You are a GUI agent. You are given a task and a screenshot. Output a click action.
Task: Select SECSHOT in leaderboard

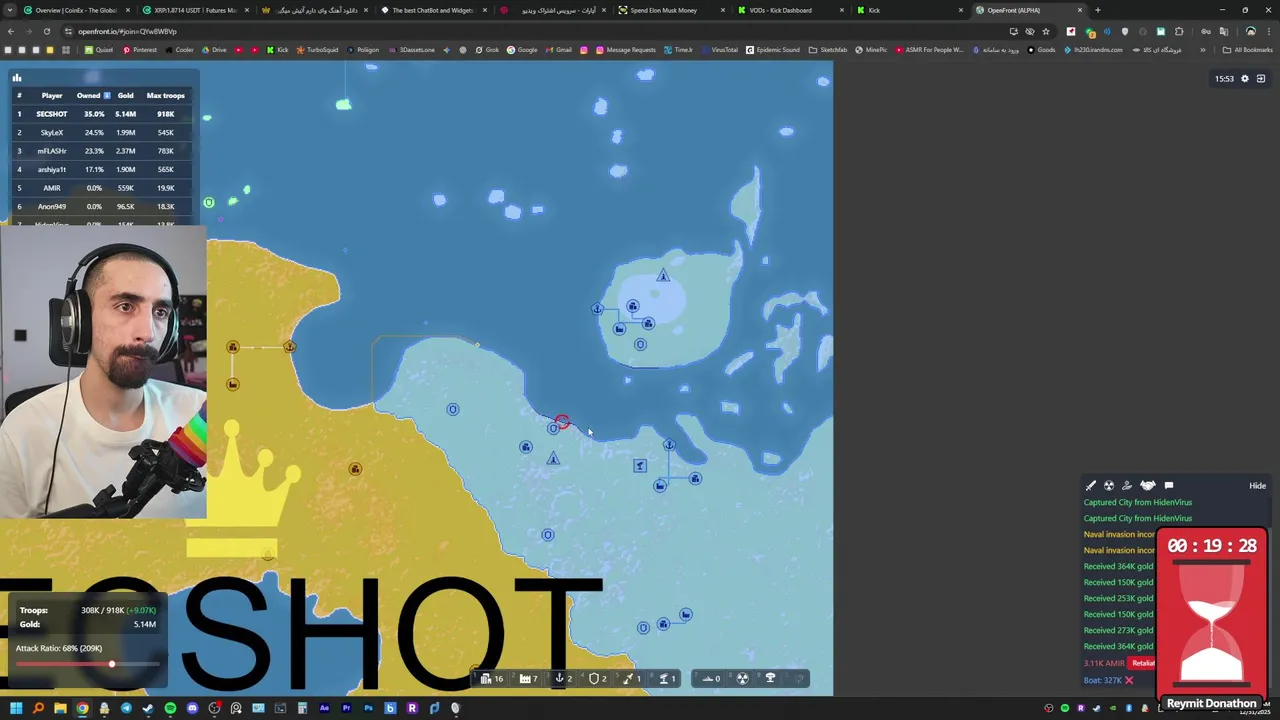[x=52, y=114]
